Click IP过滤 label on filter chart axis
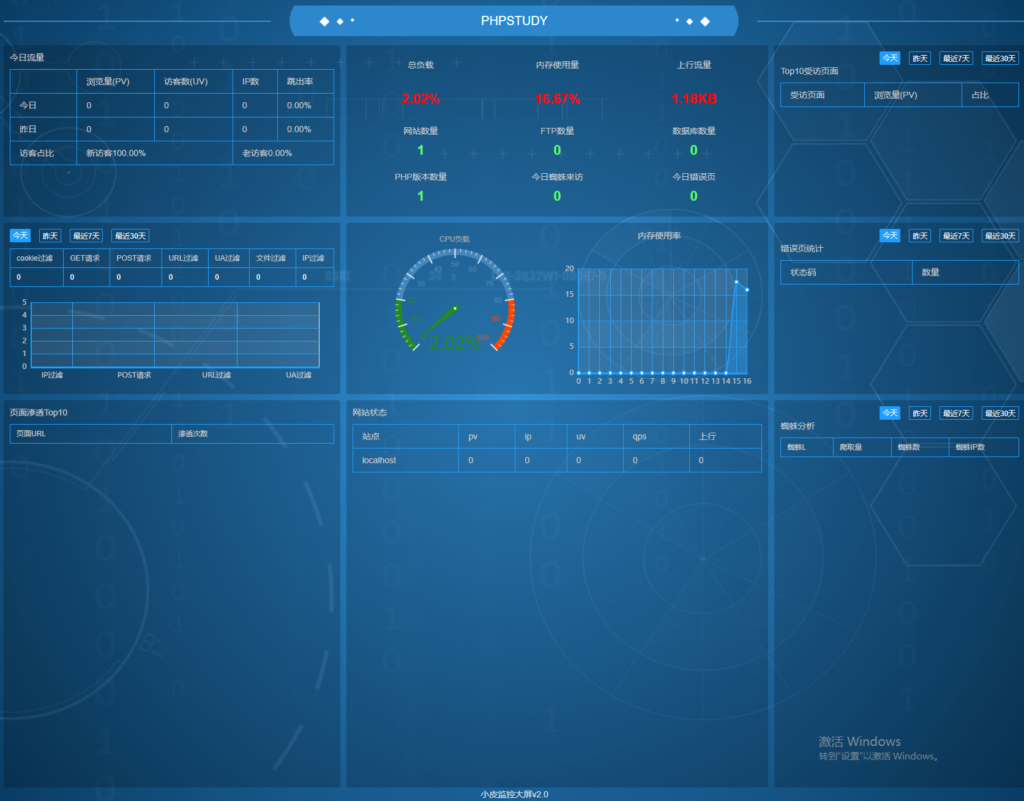The height and width of the screenshot is (801, 1024). point(52,375)
